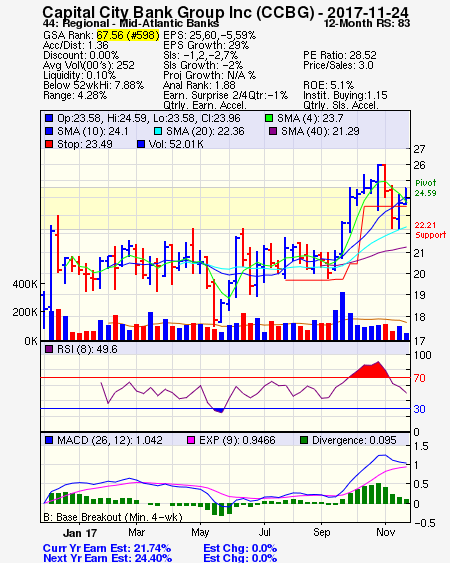Click the red Stop legend swatch
Viewport: 450px width, 563px height.
49,144
